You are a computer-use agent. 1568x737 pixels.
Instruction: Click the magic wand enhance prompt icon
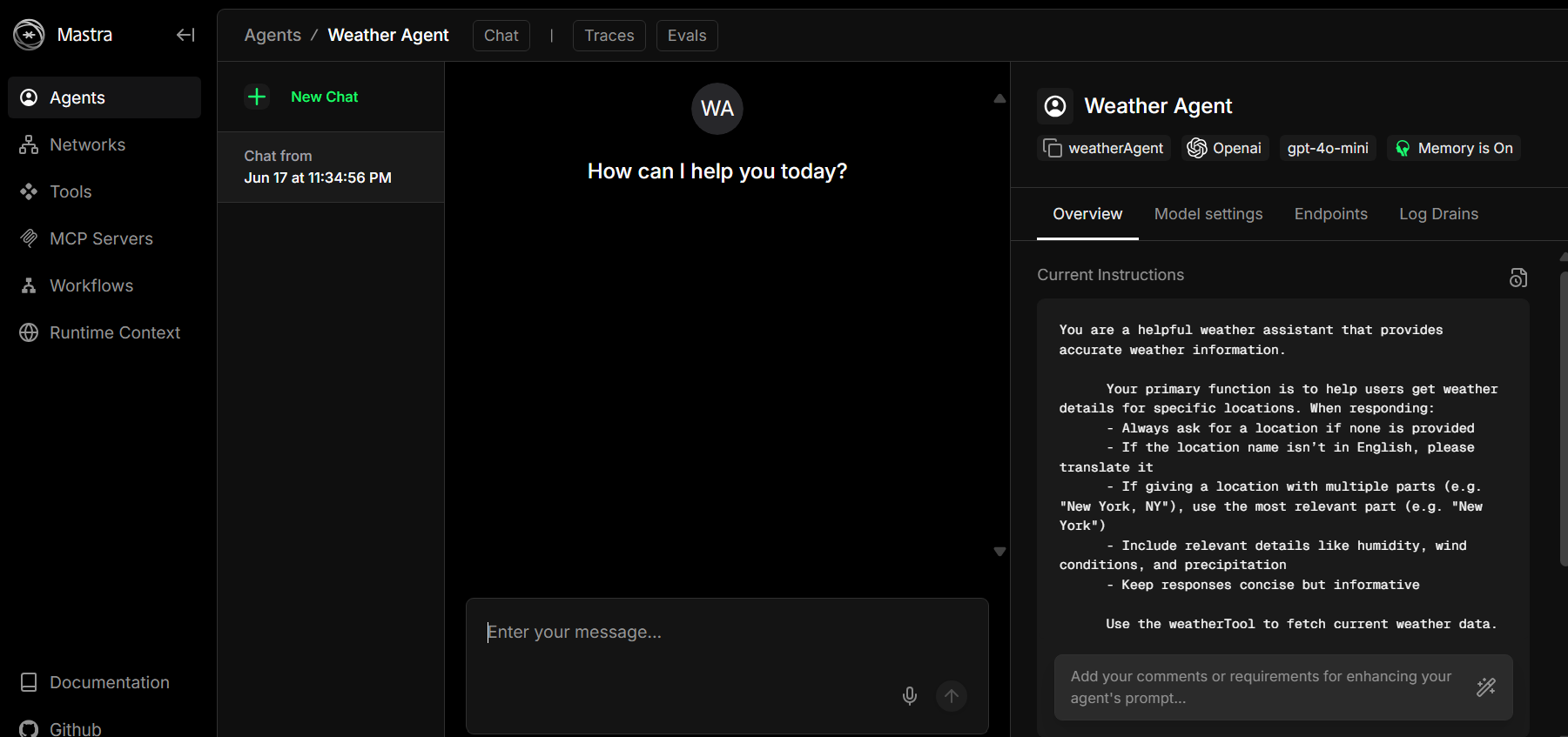[x=1486, y=687]
